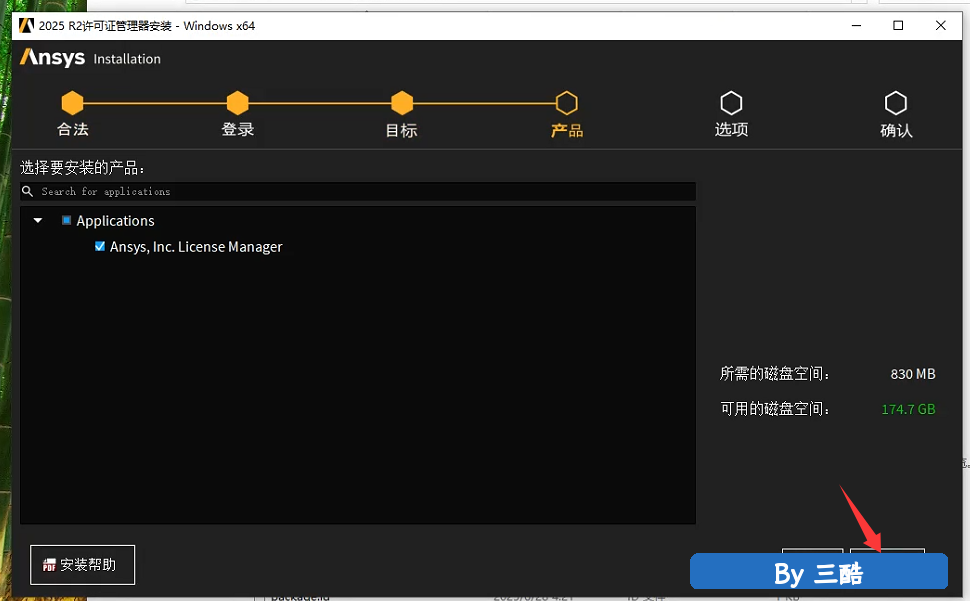Go to the 登录 step hexagon
This screenshot has height=601, width=970.
tap(238, 103)
